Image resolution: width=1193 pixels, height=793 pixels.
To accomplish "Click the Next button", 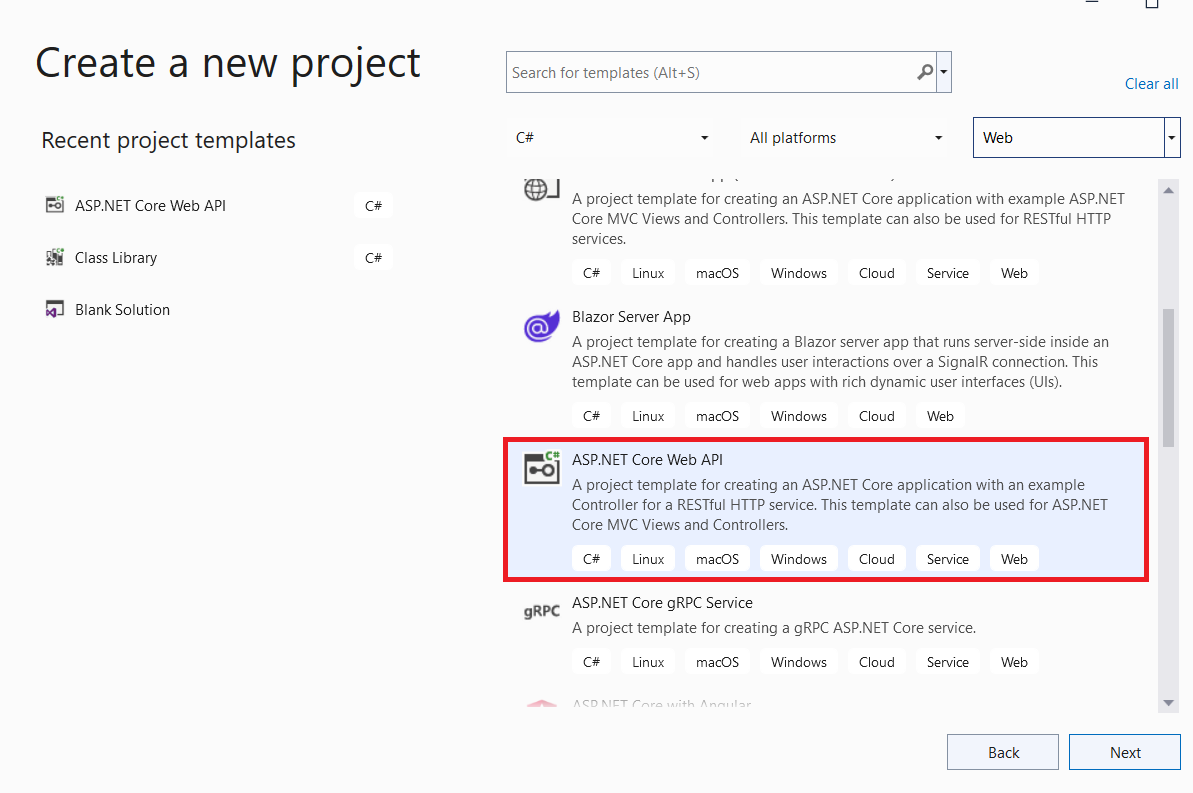I will tap(1124, 752).
